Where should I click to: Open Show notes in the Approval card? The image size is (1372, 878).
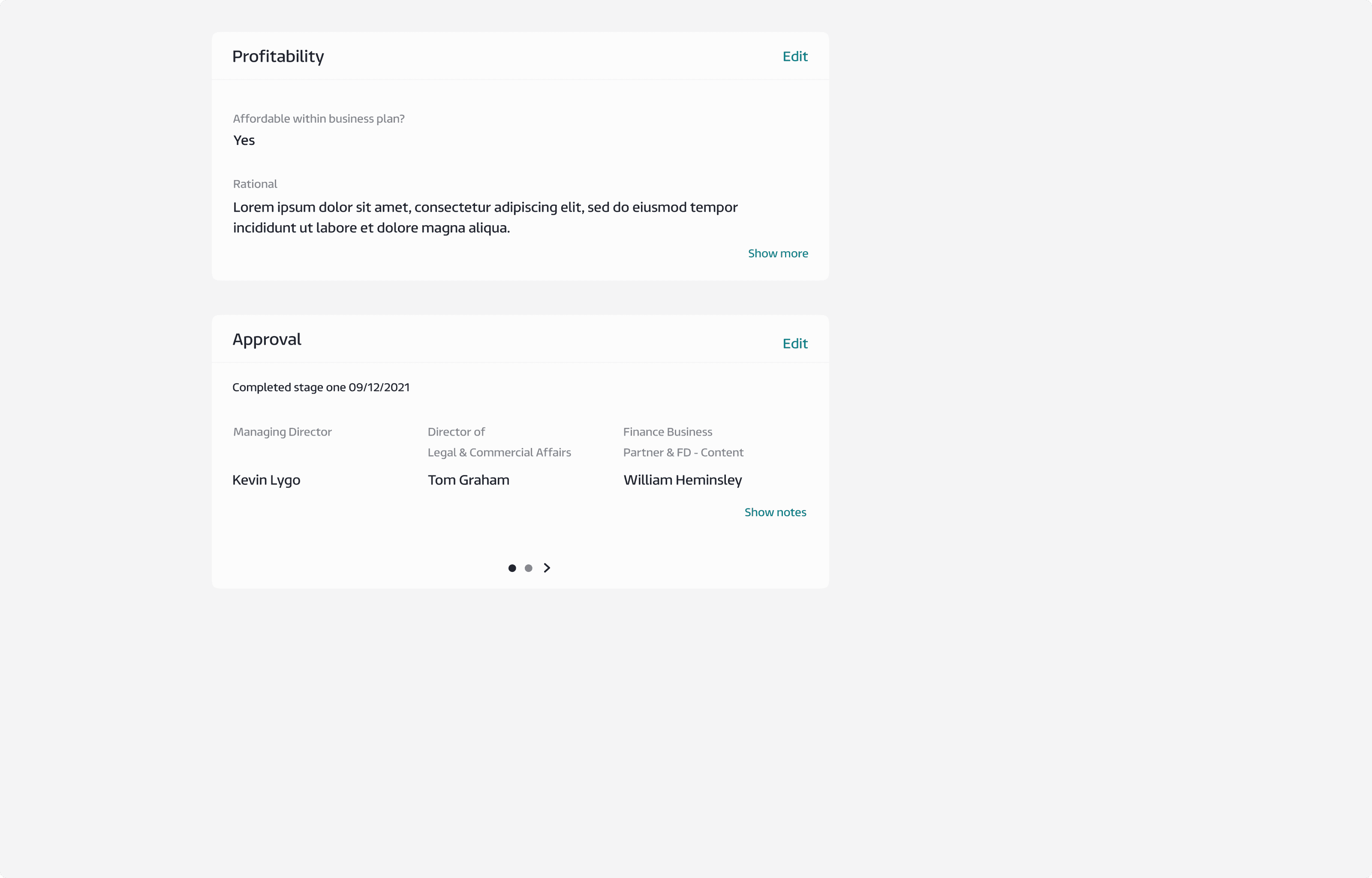pos(775,513)
